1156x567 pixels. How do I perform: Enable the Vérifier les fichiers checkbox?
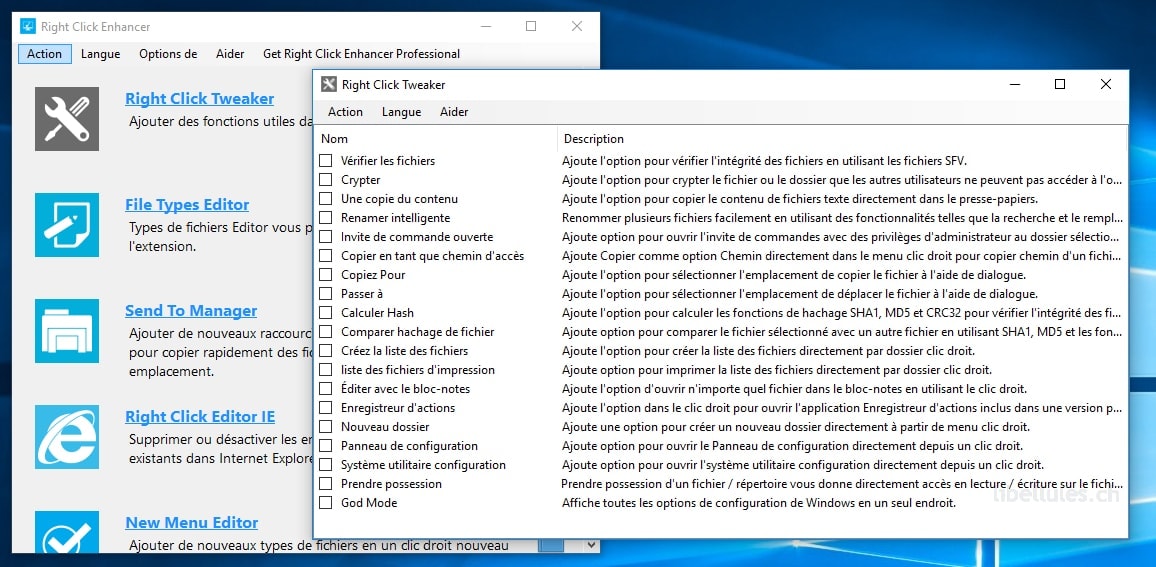325,160
